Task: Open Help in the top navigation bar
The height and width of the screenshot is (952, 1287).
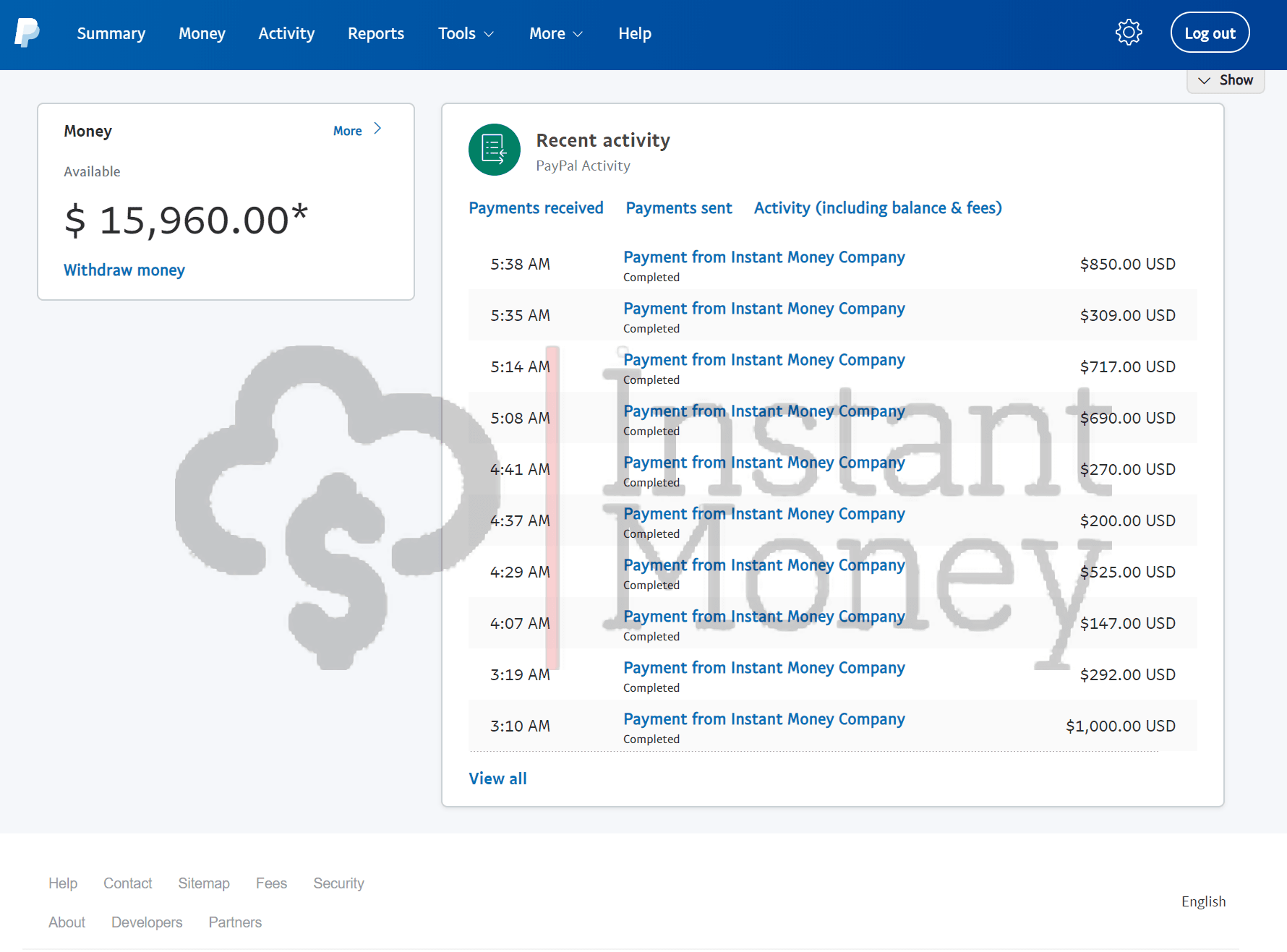Action: click(x=635, y=33)
